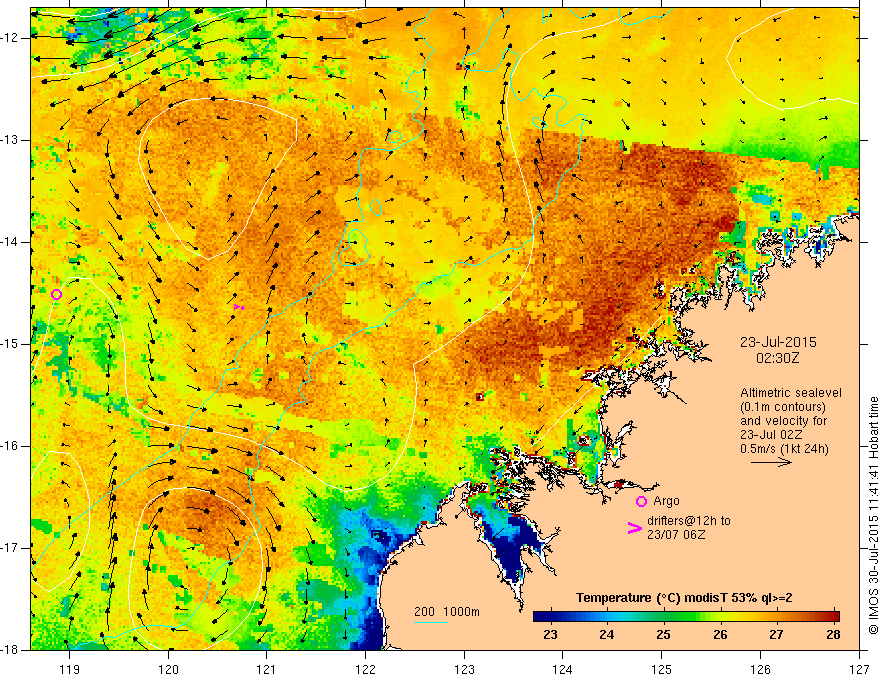Viewport: 880px width, 680px height.
Task: Click the 'Altimetric sealevel' text
Action: coord(791,393)
